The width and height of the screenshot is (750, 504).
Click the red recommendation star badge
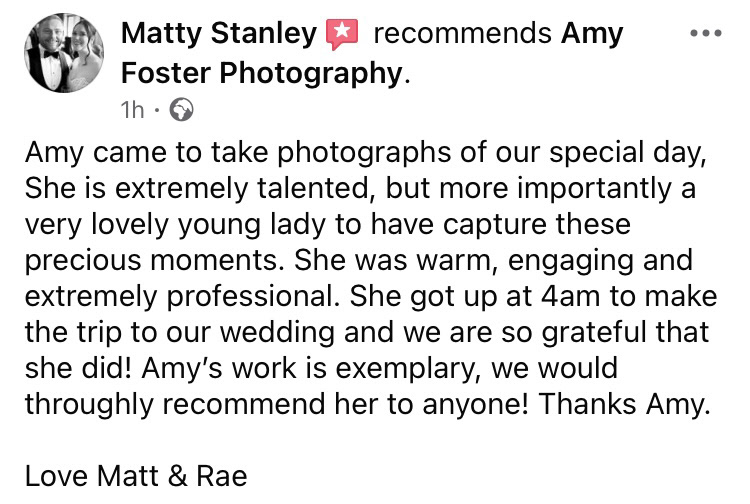click(342, 35)
